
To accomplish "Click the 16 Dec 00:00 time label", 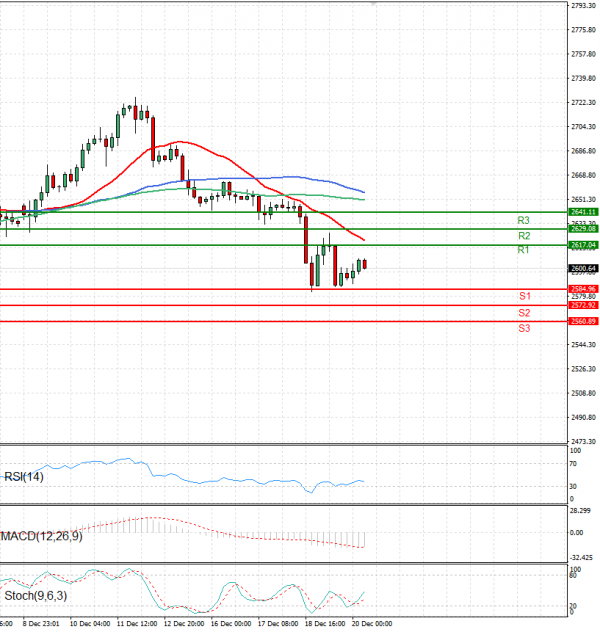I will 231,624.
